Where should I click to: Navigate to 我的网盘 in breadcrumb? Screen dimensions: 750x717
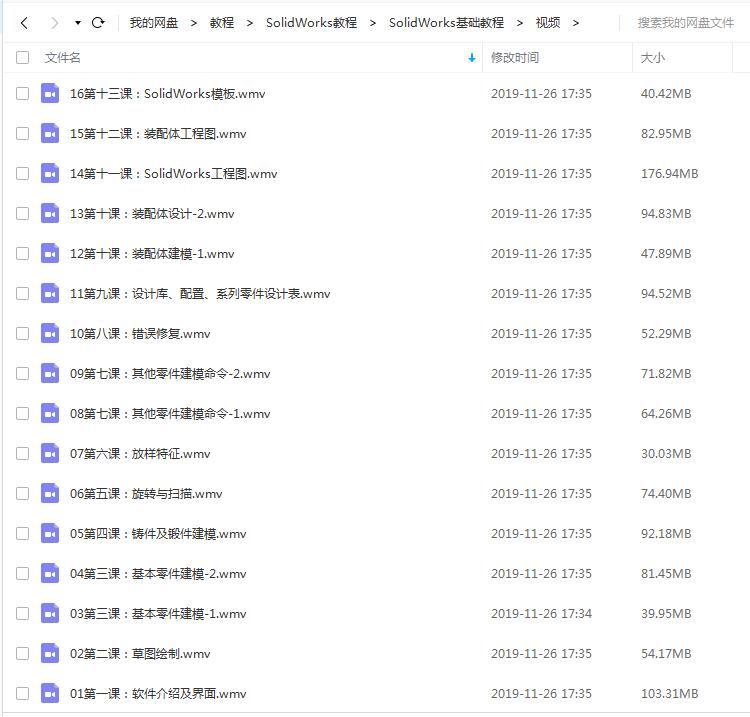click(x=154, y=22)
